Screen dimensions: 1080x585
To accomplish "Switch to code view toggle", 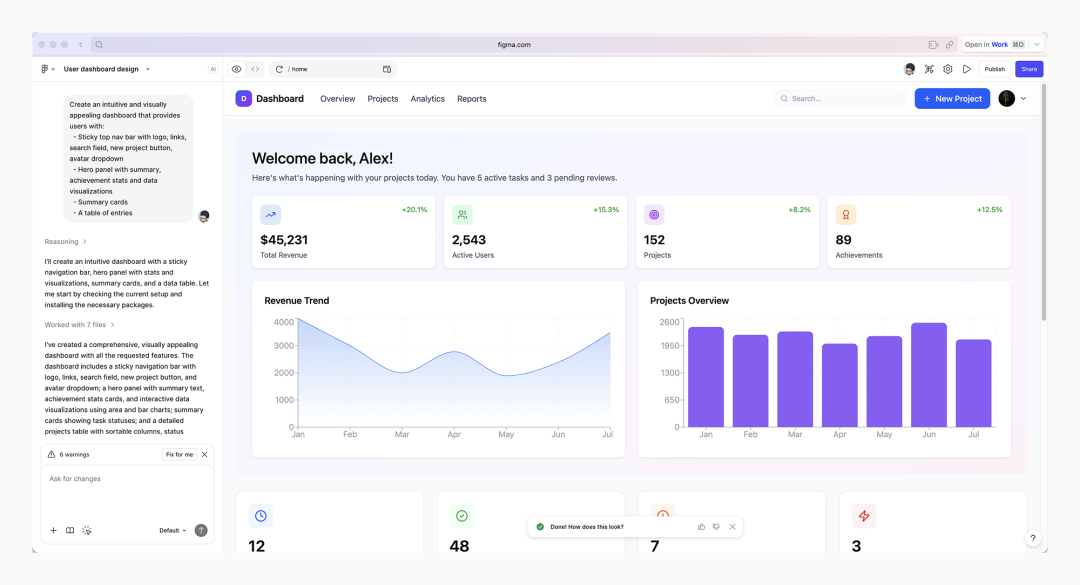I will click(255, 69).
